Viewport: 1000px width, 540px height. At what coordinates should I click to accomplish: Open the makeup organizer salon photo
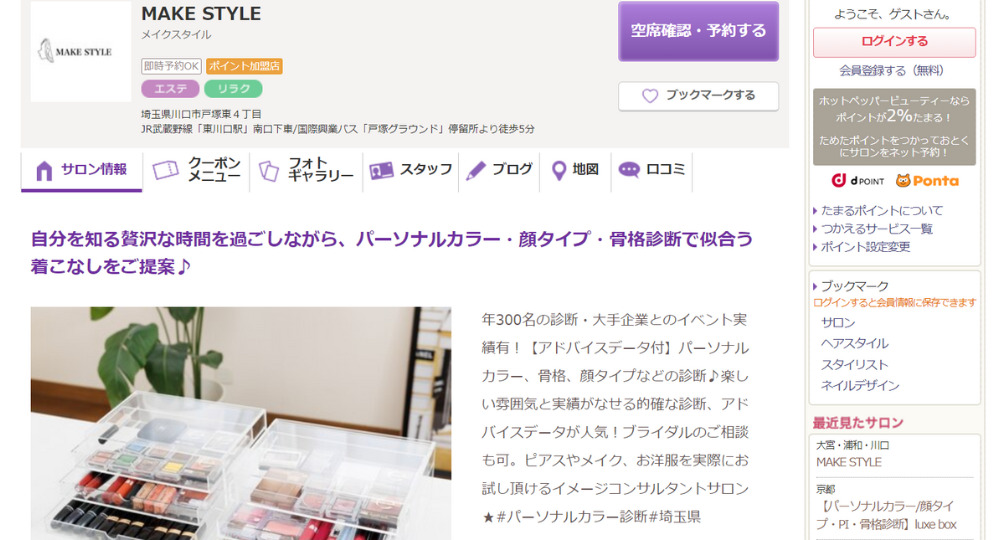tap(241, 423)
